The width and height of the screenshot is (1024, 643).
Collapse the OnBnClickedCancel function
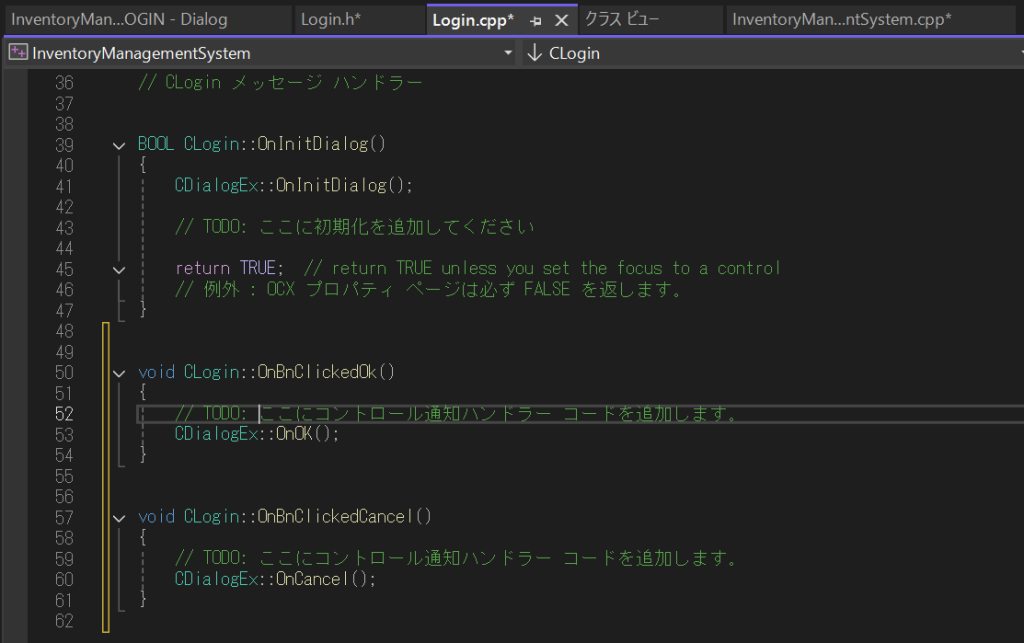(x=120, y=518)
